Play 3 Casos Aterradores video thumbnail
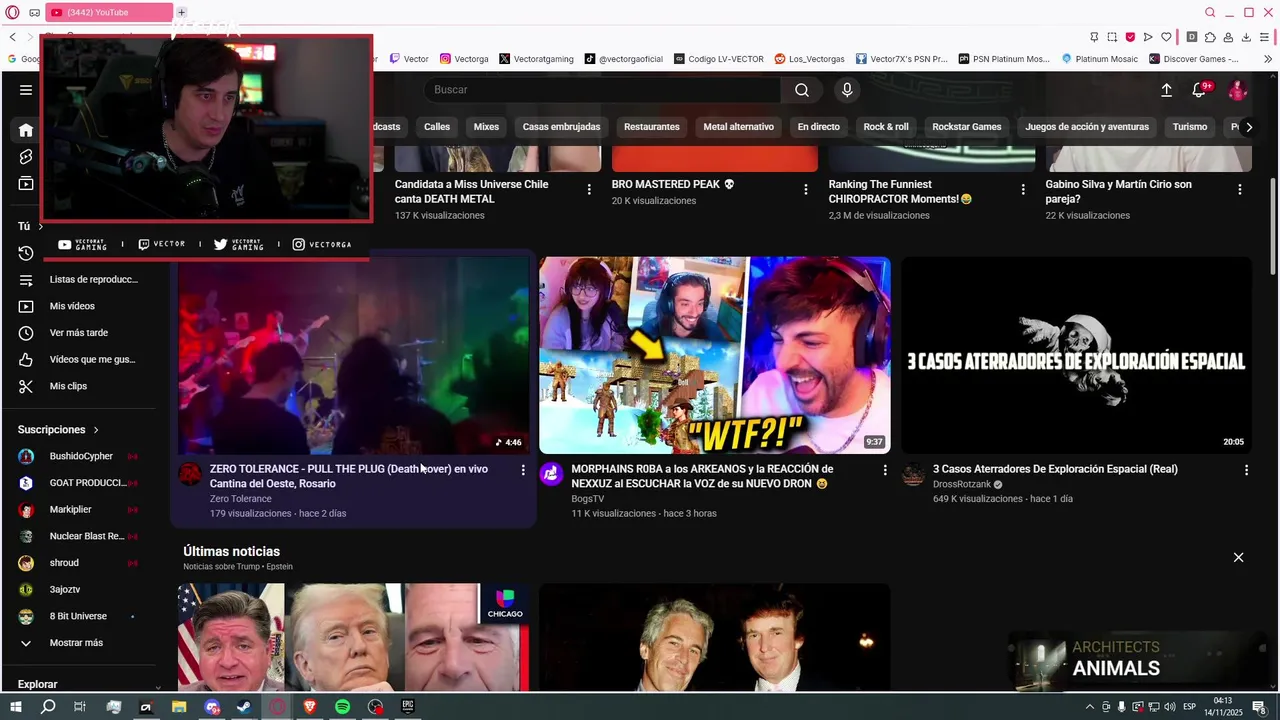The height and width of the screenshot is (720, 1280). pos(1077,355)
